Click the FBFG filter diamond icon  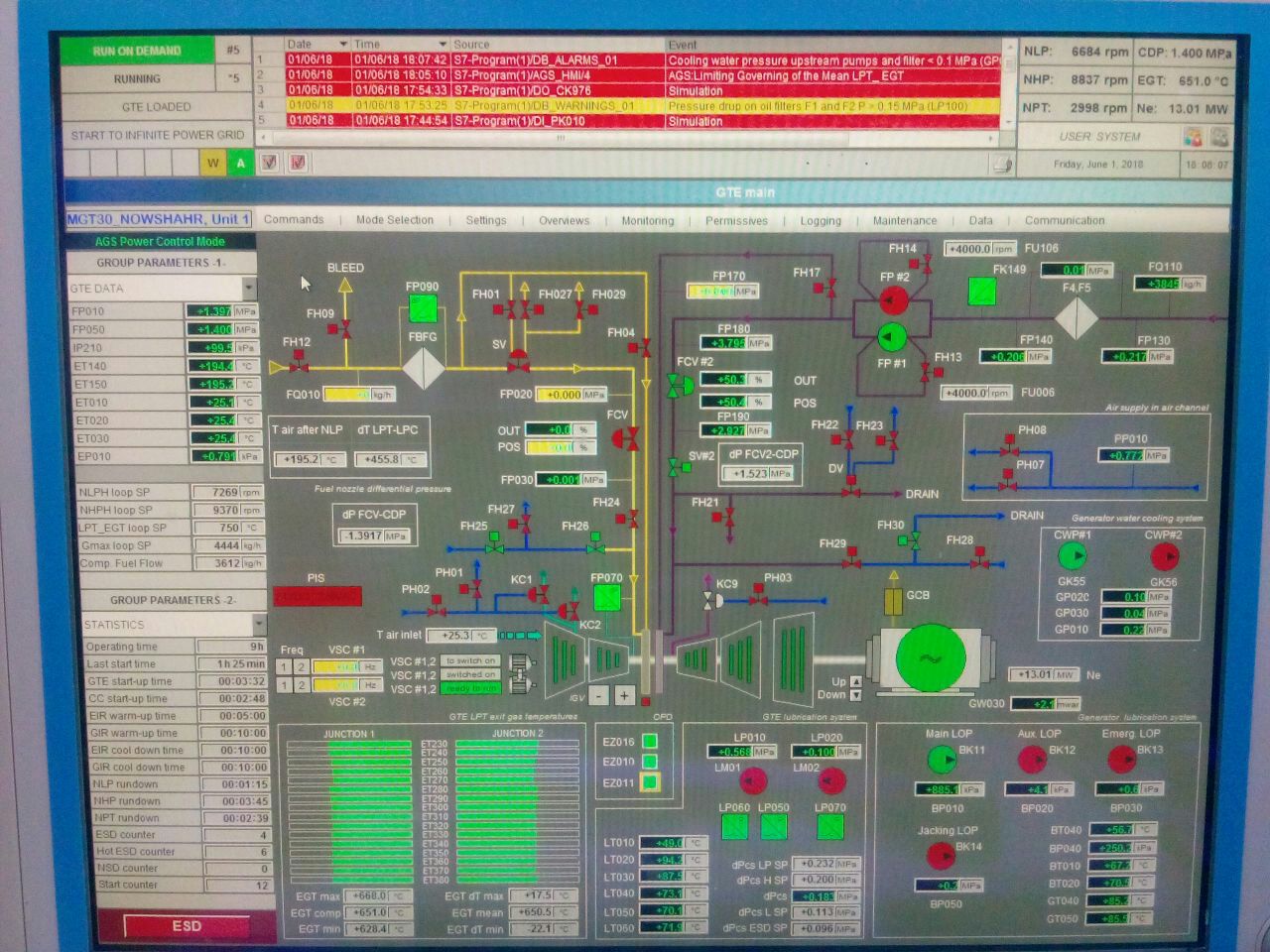click(x=423, y=368)
